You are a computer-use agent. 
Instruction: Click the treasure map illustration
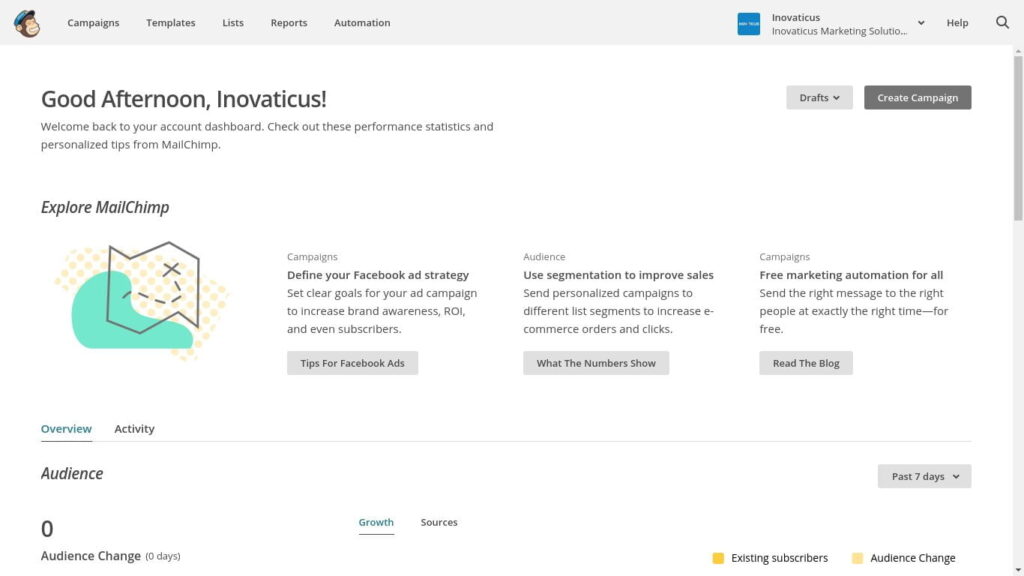(x=142, y=300)
